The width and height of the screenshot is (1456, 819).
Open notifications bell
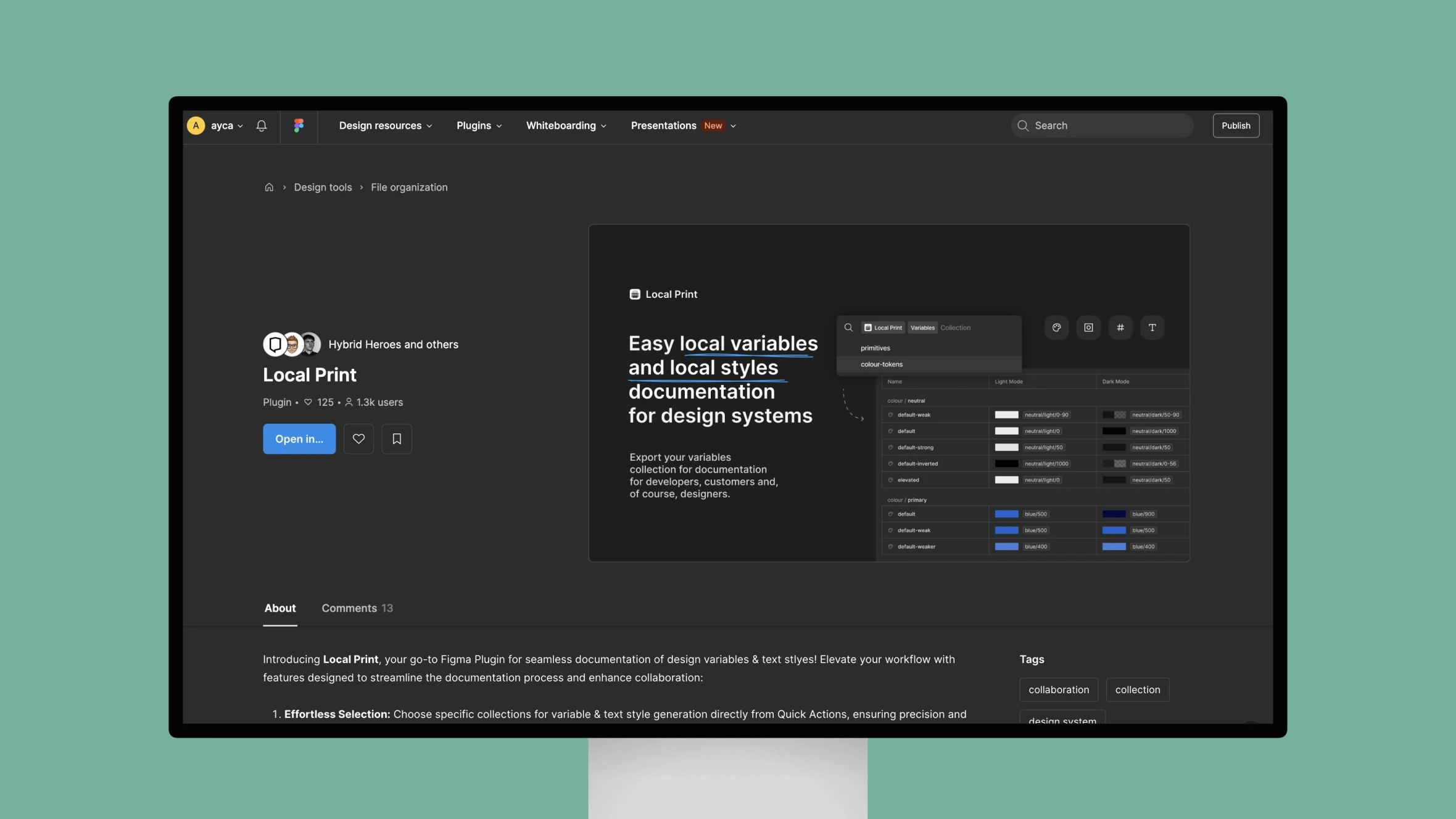point(262,126)
